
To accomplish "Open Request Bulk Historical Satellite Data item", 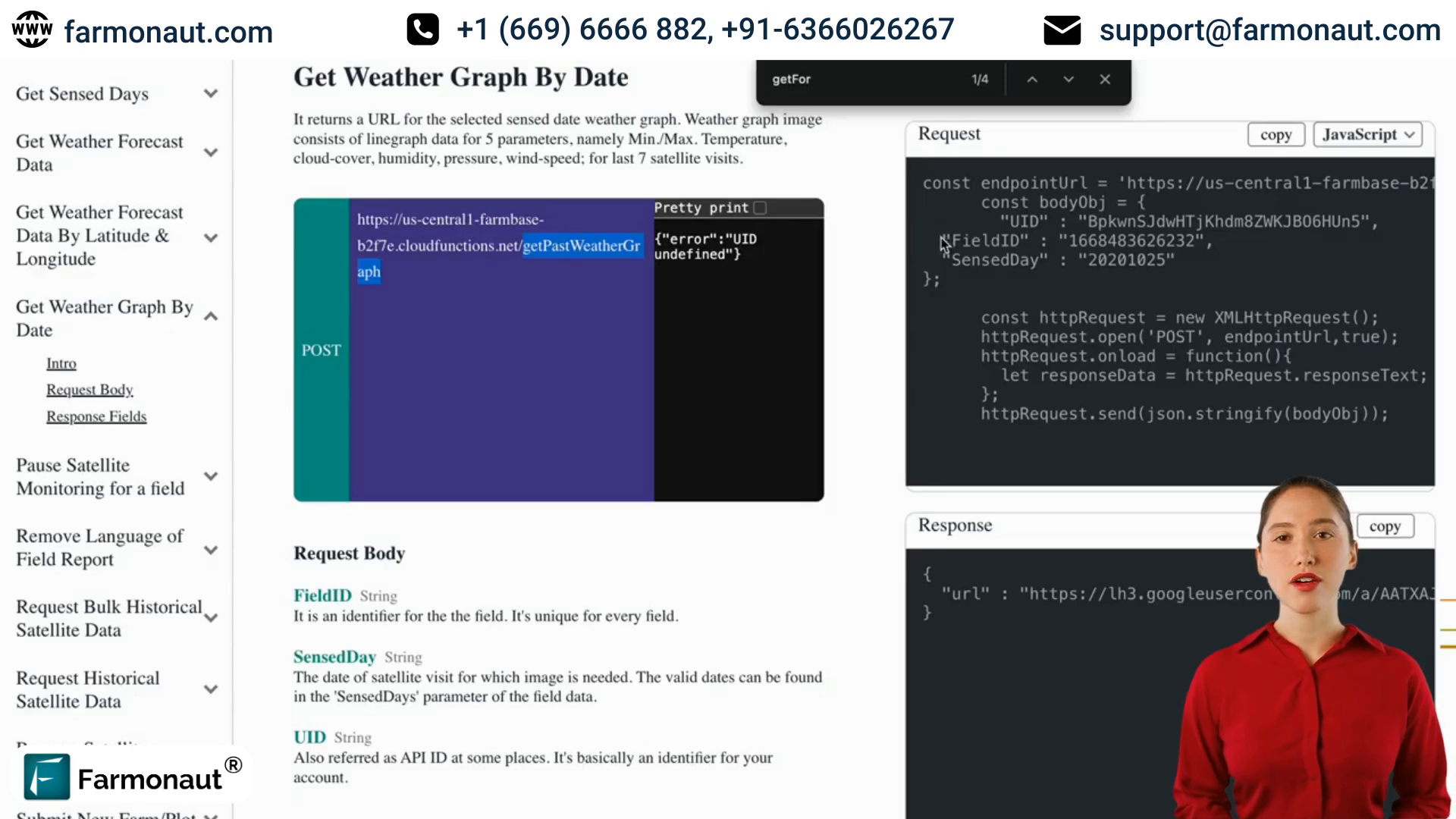I will tap(109, 618).
